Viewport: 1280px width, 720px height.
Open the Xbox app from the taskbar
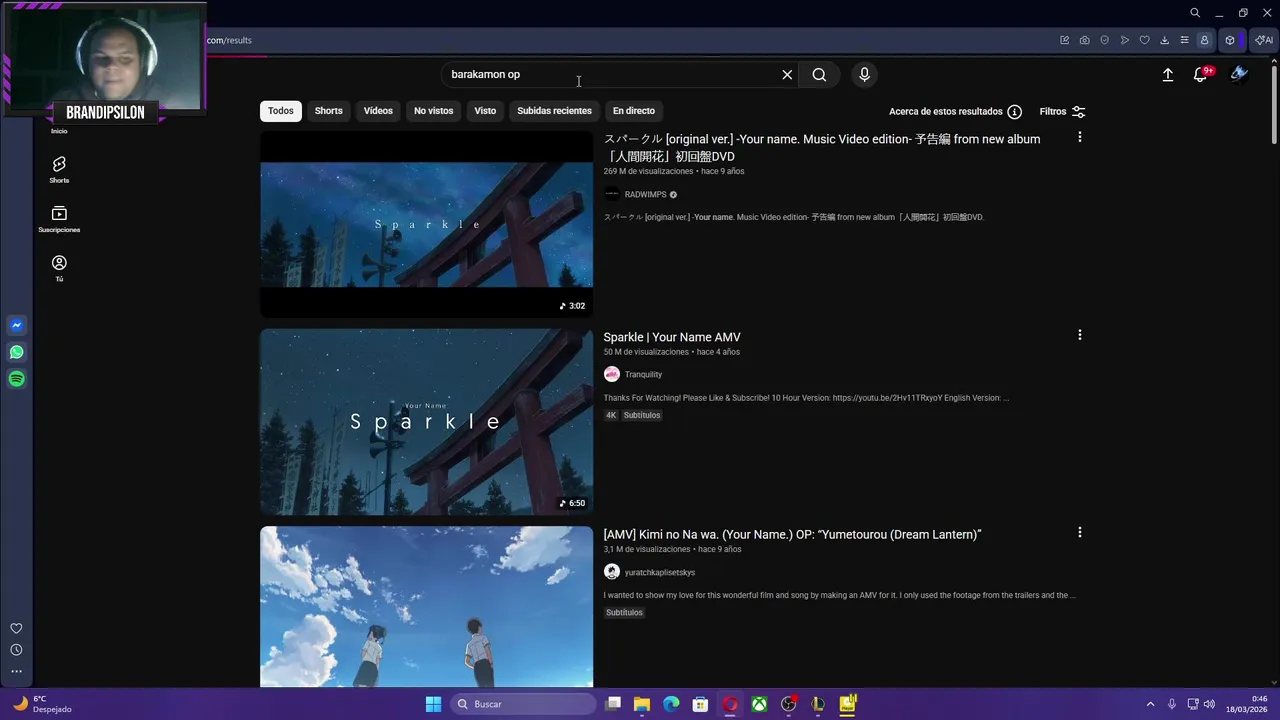pos(760,704)
